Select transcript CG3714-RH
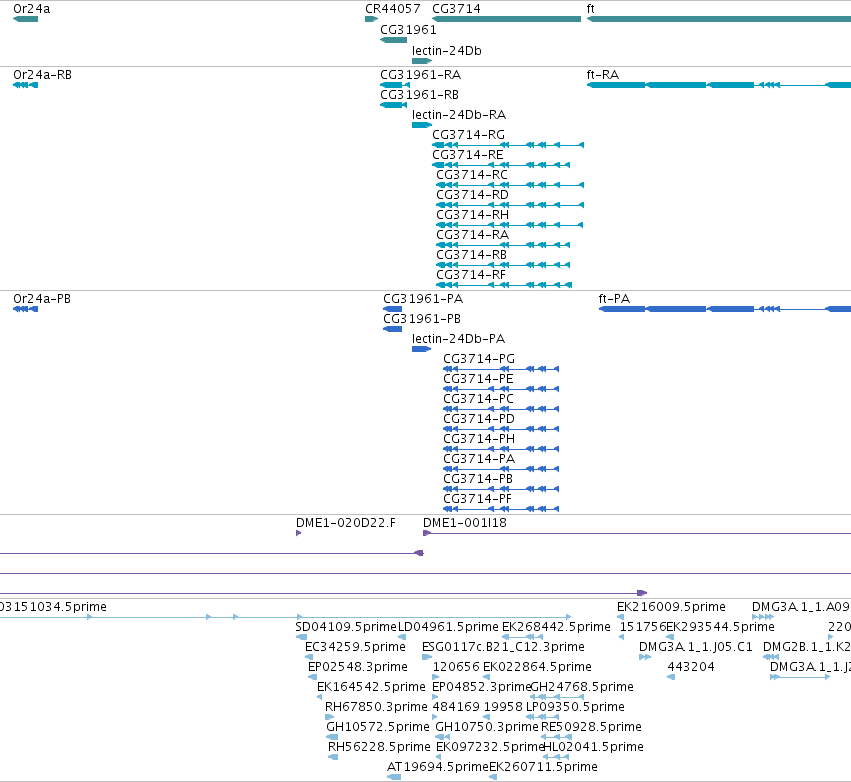 [x=510, y=225]
